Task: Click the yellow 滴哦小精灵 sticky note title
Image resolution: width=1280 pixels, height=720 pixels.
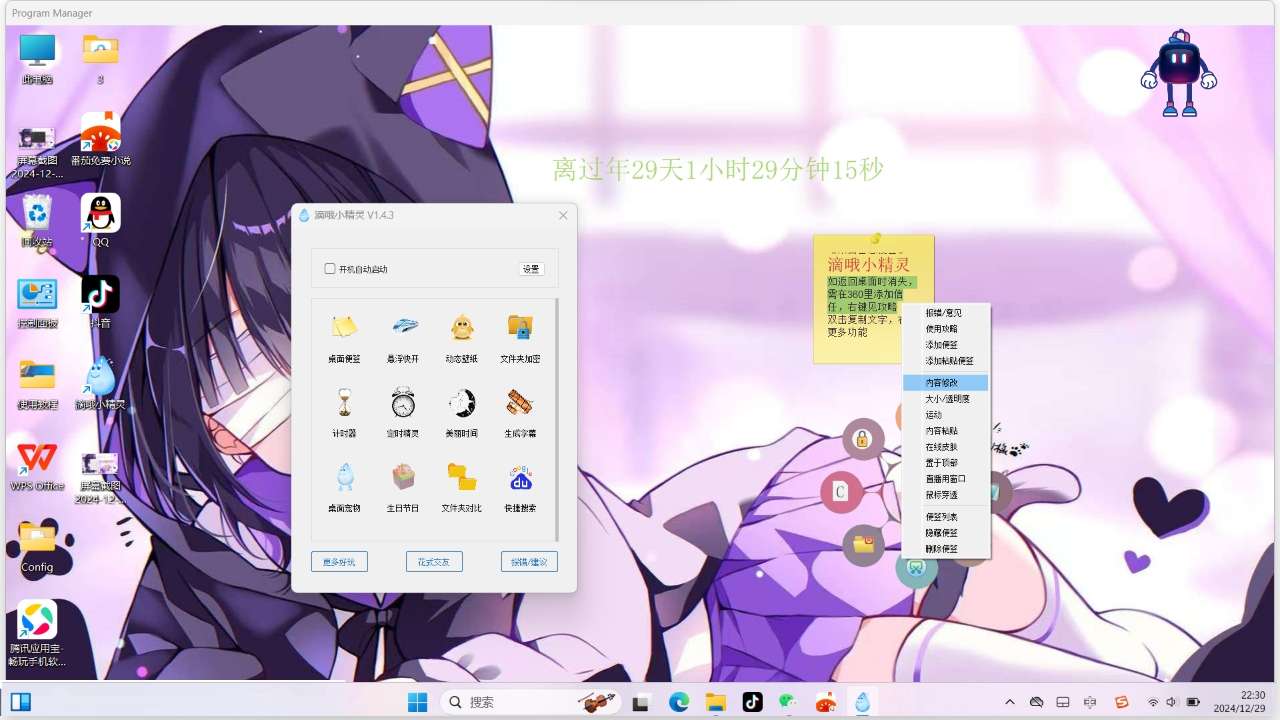Action: (x=868, y=264)
